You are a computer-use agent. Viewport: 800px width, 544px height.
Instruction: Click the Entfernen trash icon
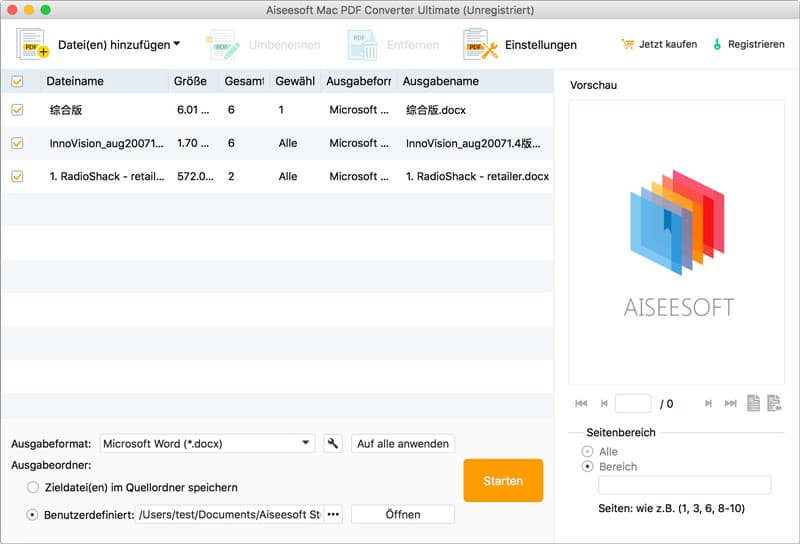pos(362,44)
